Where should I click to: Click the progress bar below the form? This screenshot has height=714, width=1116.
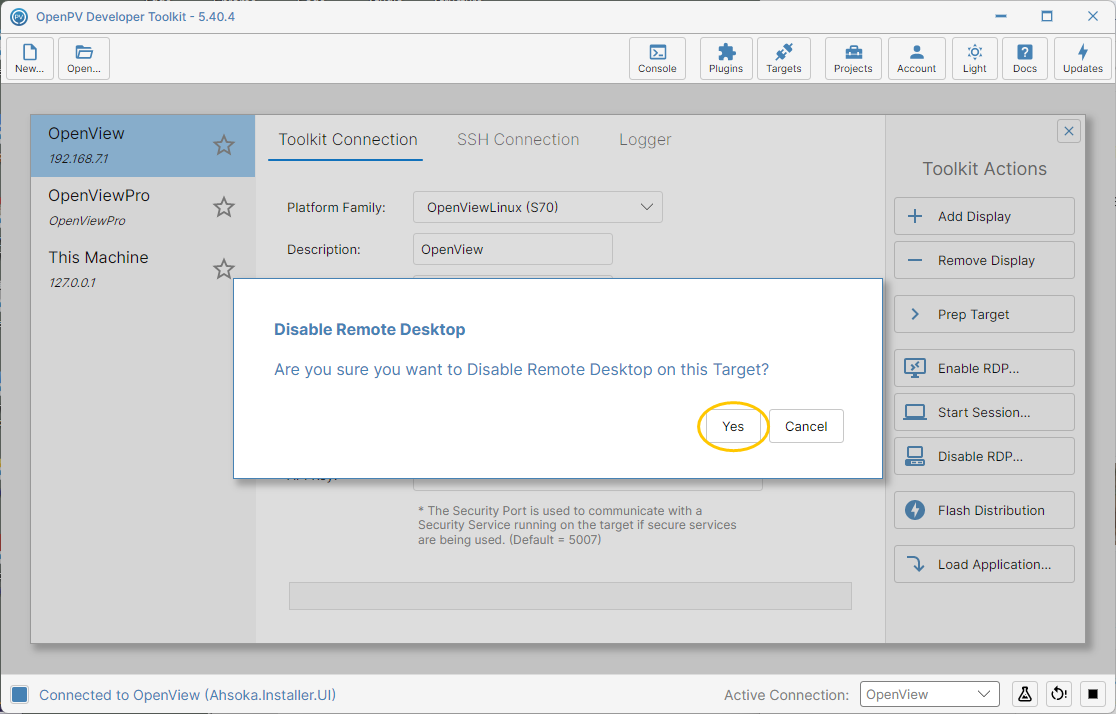[x=570, y=596]
